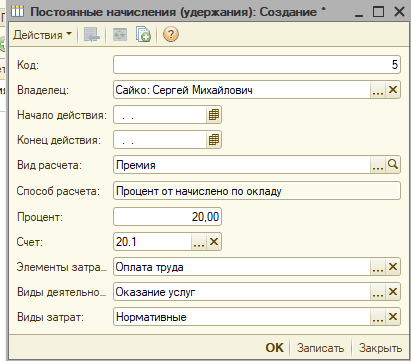Open selection for Элементы затрат field
This screenshot has height=361, width=411.
[x=378, y=267]
